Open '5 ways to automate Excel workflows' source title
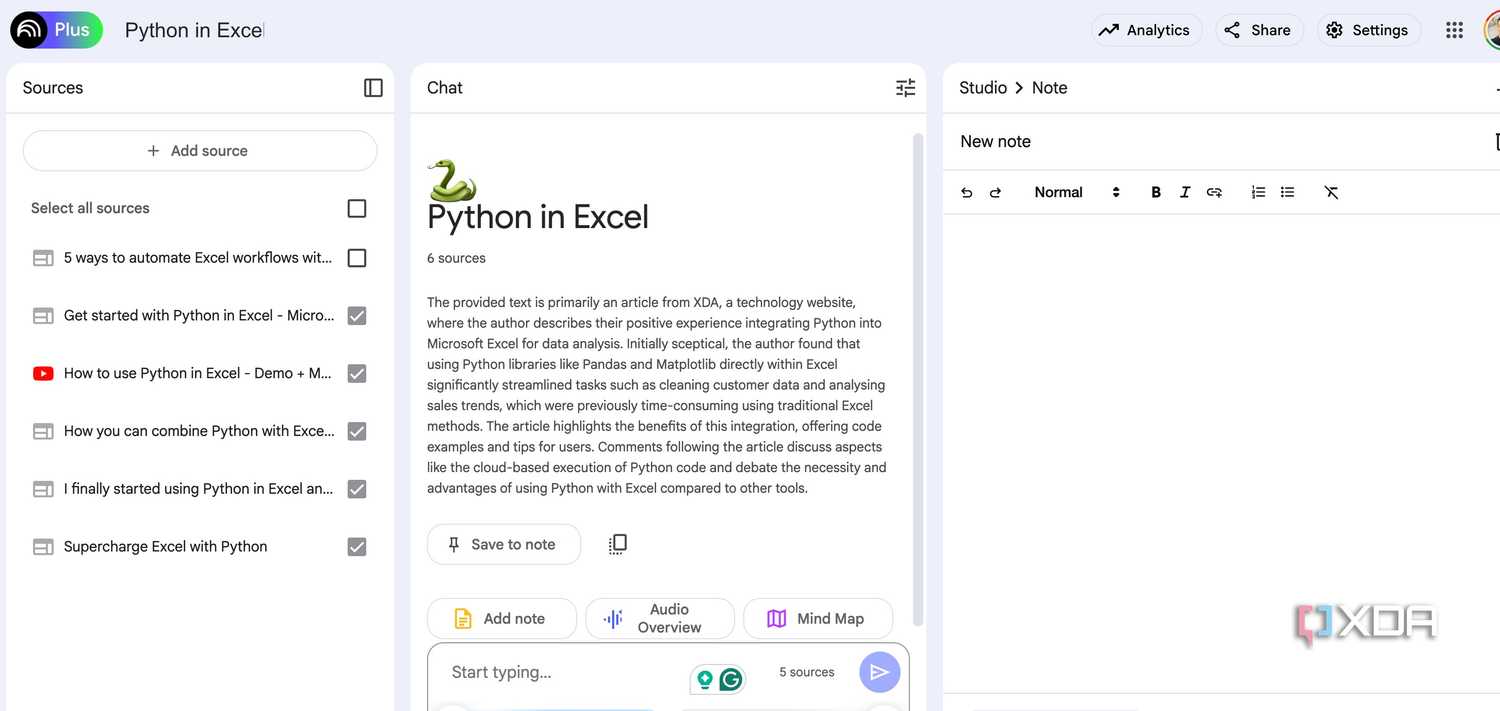 [x=198, y=258]
